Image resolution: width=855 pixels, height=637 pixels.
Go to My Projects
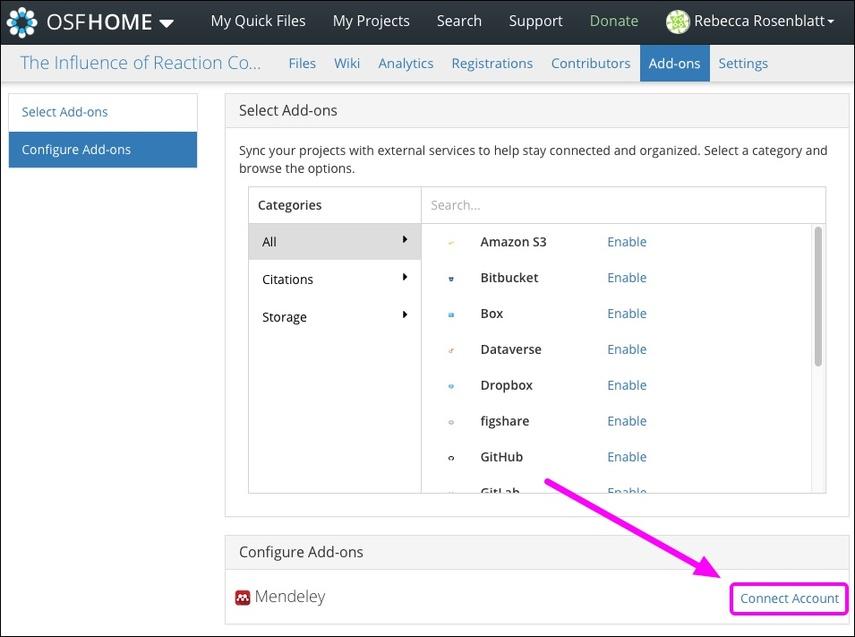pyautogui.click(x=371, y=21)
